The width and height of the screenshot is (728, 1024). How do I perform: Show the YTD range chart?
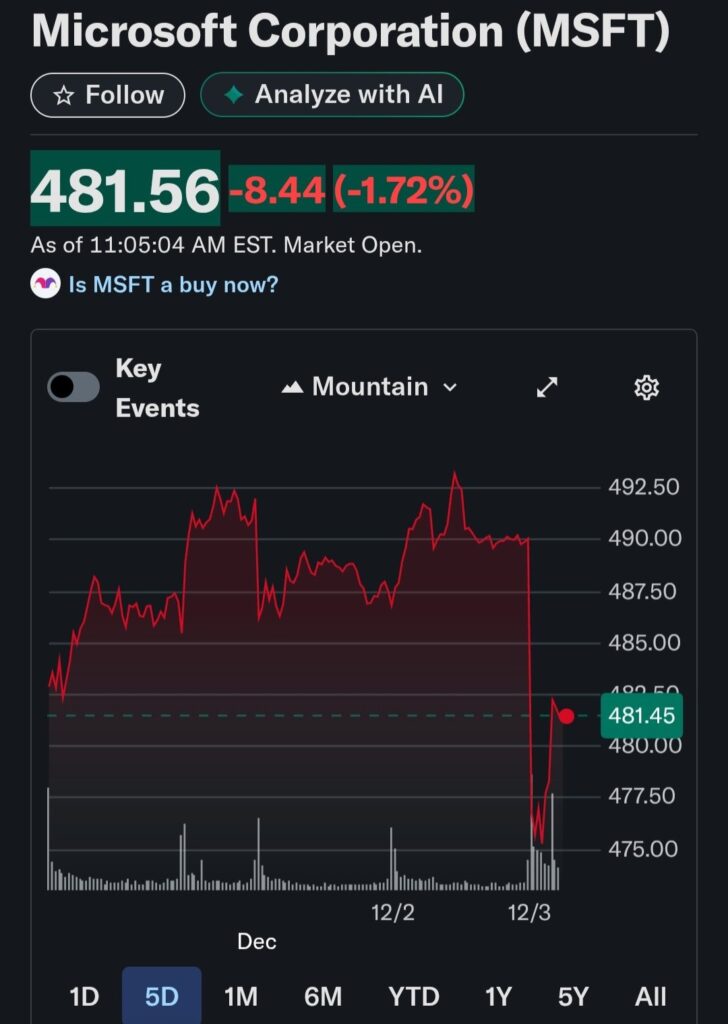(413, 997)
